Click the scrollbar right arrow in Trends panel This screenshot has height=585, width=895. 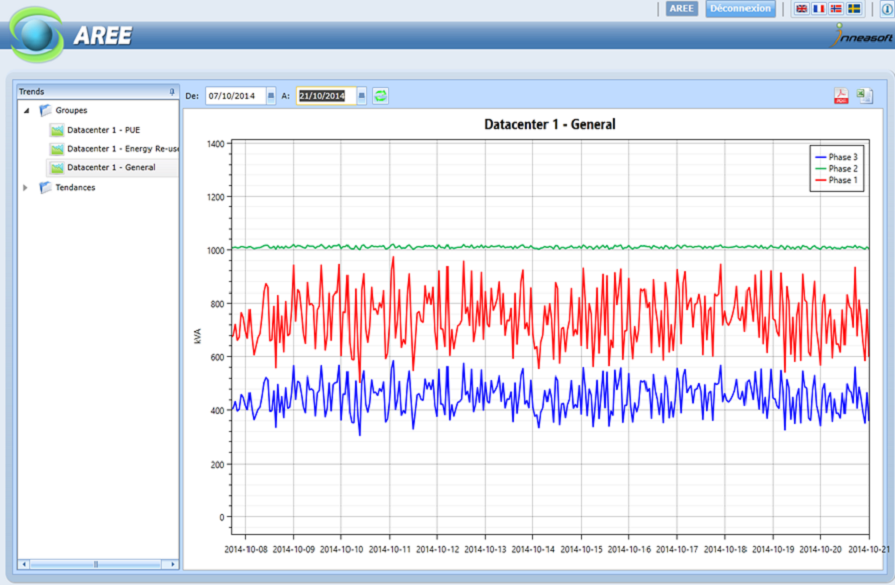coord(172,564)
